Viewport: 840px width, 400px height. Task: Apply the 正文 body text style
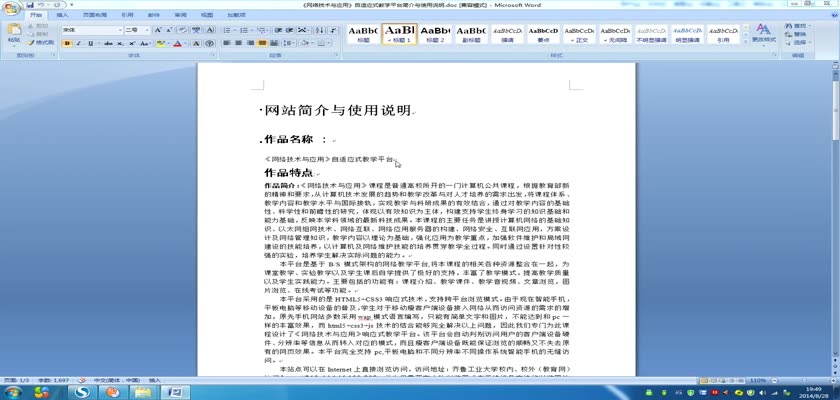tap(579, 34)
